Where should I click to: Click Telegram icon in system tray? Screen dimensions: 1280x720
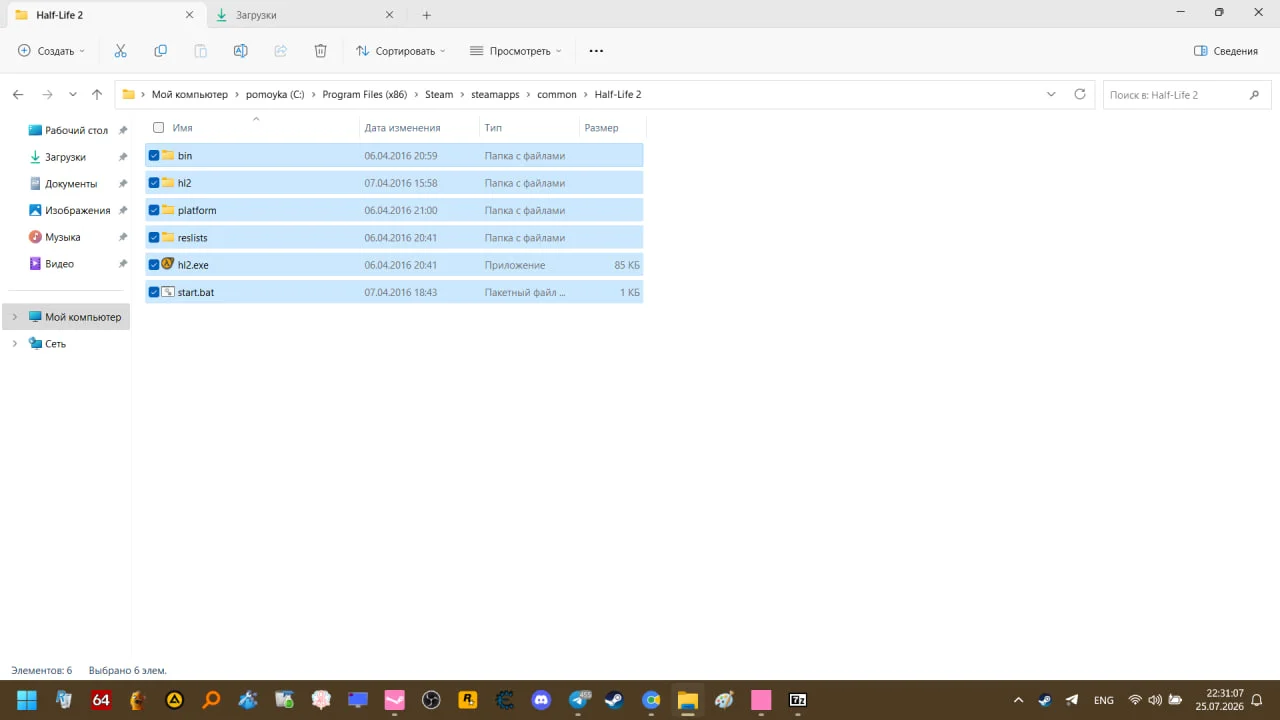tap(1072, 700)
